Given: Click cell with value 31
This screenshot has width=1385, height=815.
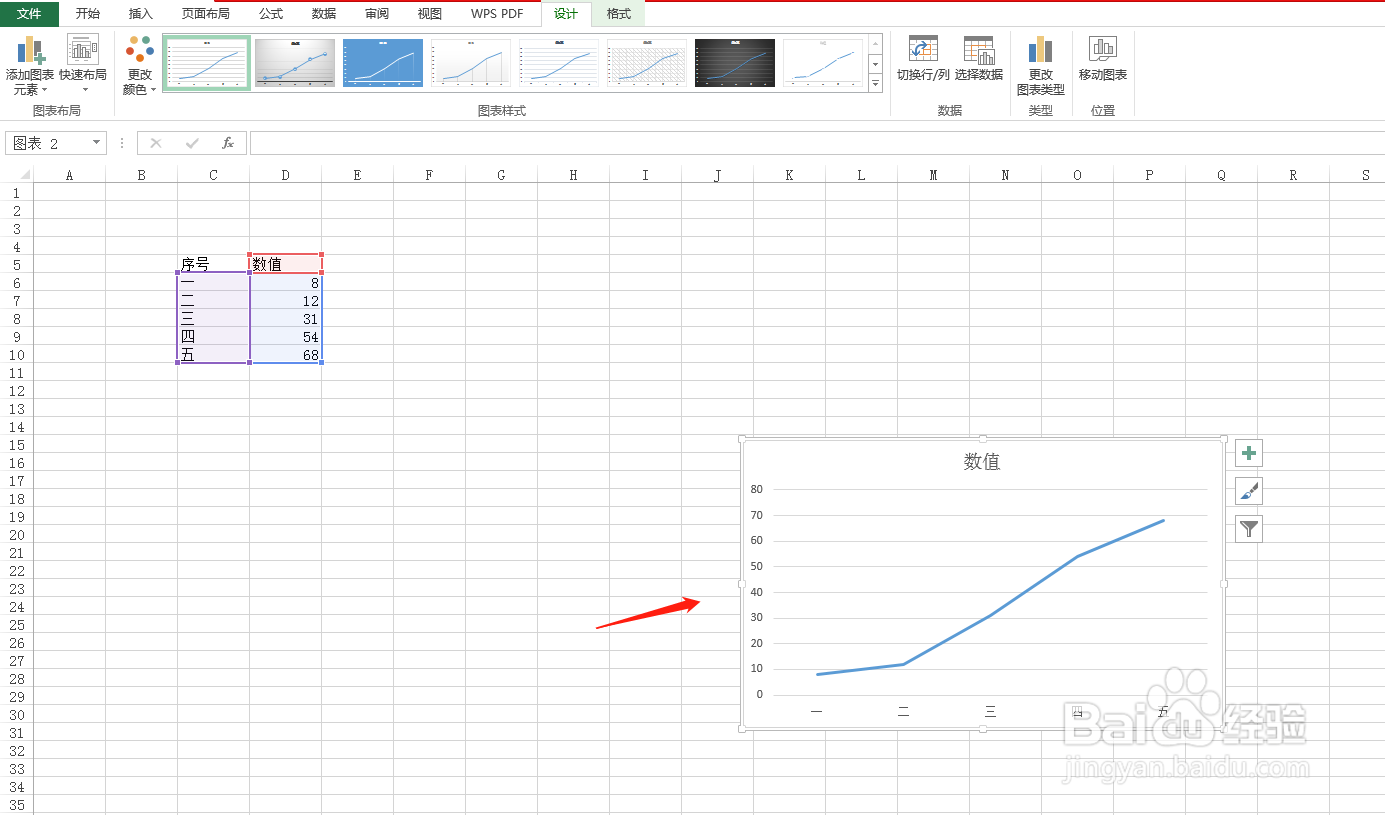Looking at the screenshot, I should 286,319.
